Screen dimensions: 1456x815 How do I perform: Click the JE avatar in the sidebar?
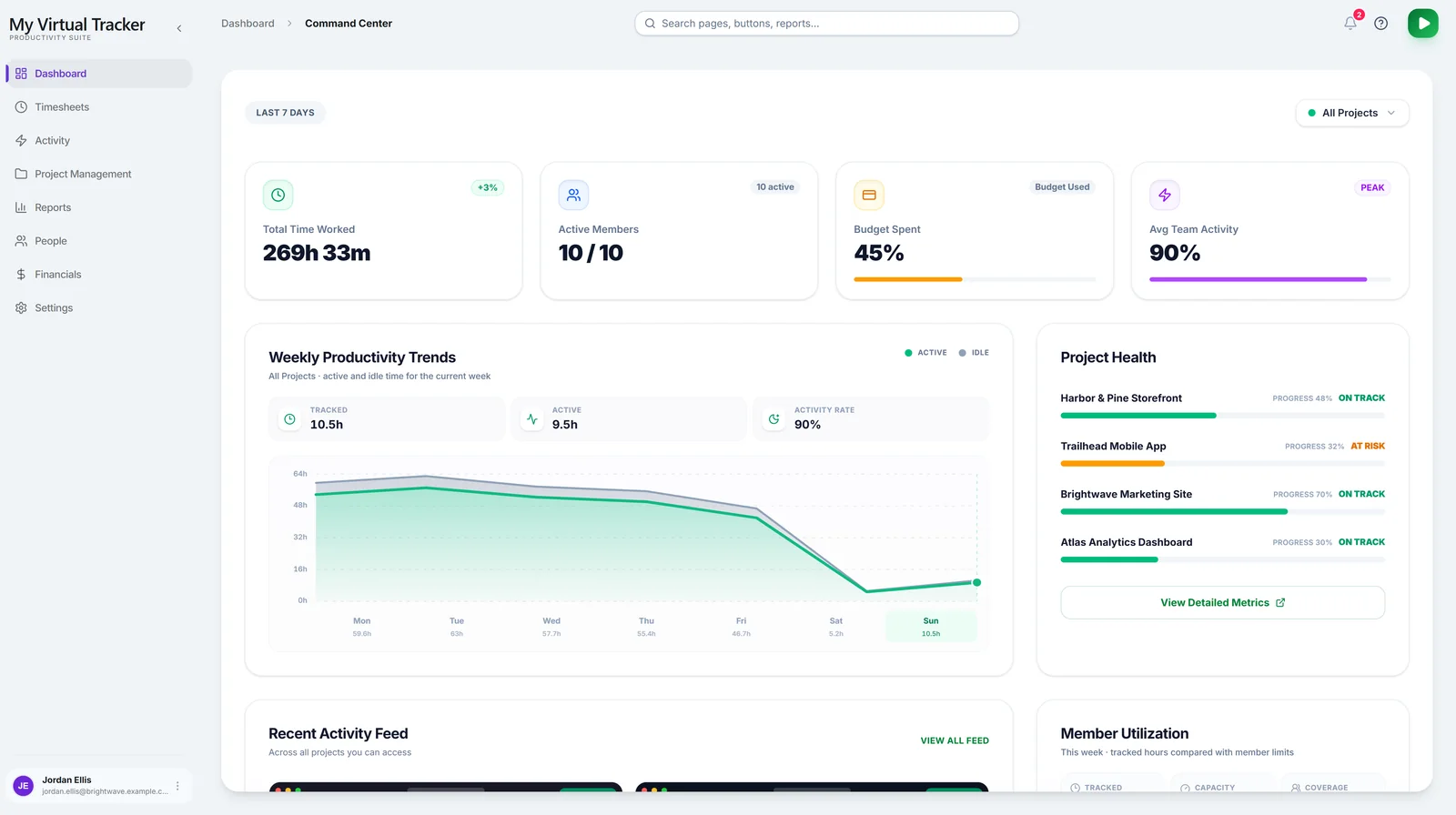coord(24,786)
